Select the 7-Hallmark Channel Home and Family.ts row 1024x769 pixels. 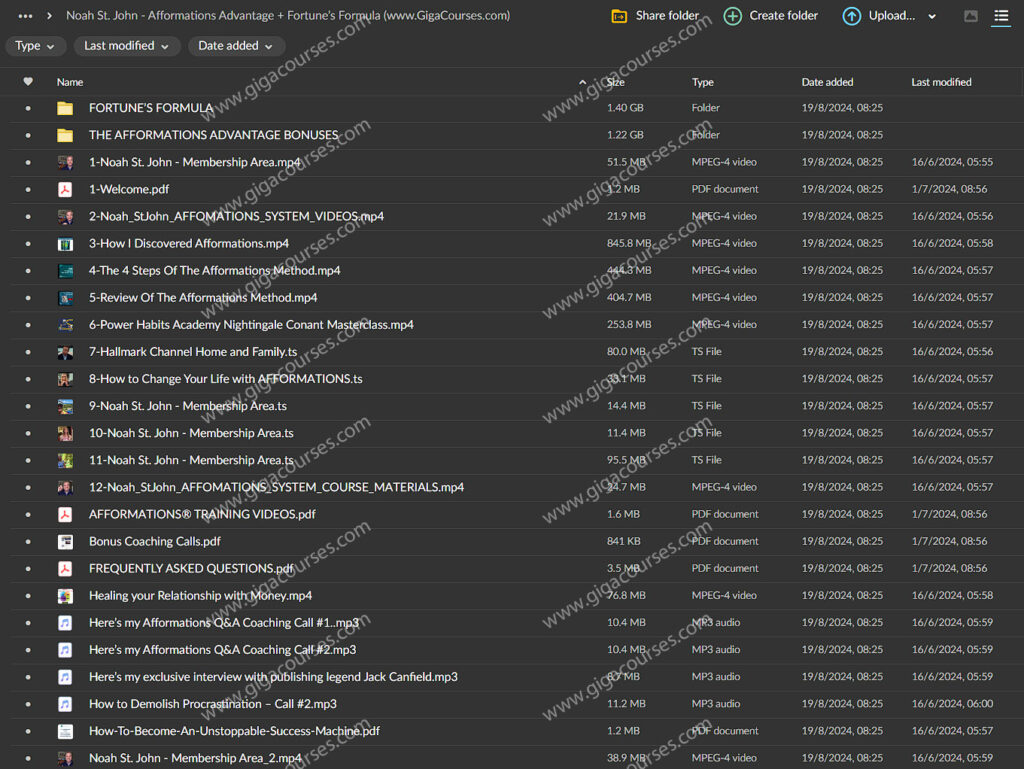coord(192,352)
